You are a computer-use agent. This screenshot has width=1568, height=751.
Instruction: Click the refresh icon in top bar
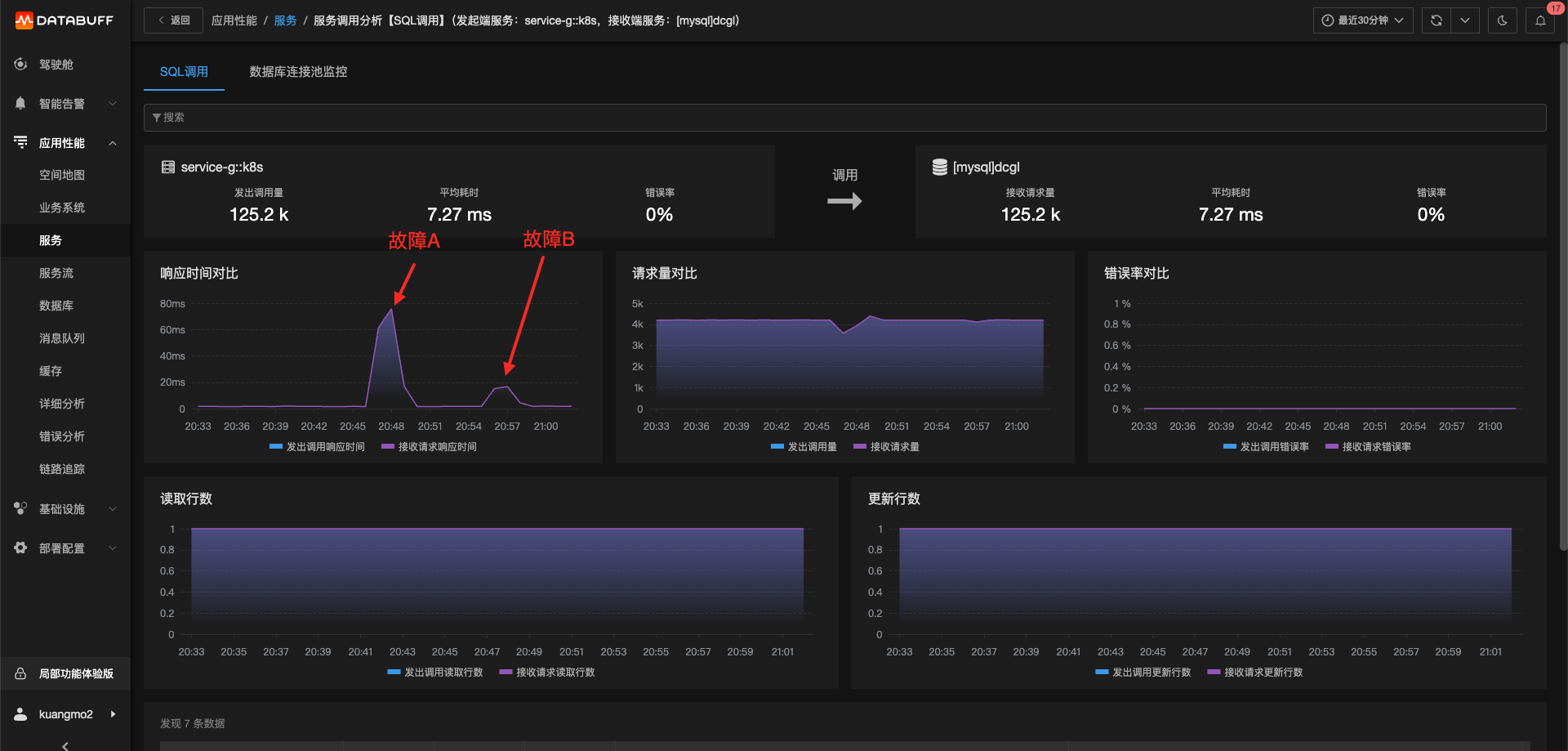[1436, 20]
